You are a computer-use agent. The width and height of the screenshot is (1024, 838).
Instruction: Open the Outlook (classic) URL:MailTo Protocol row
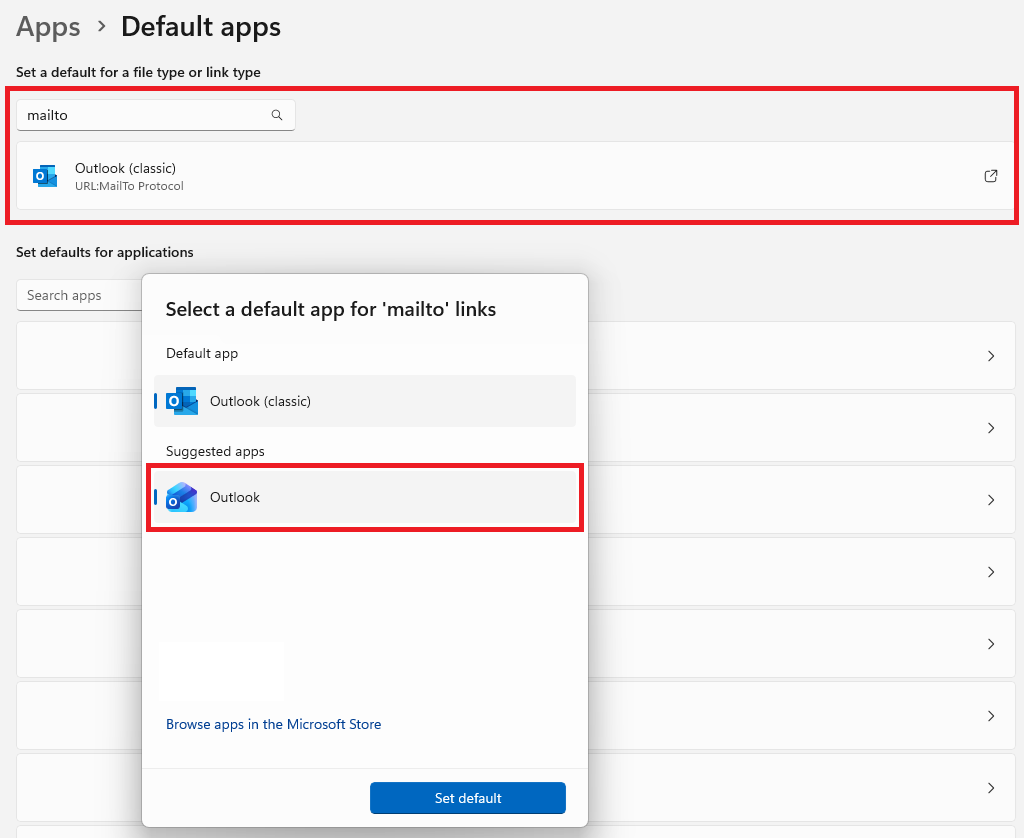tap(515, 176)
